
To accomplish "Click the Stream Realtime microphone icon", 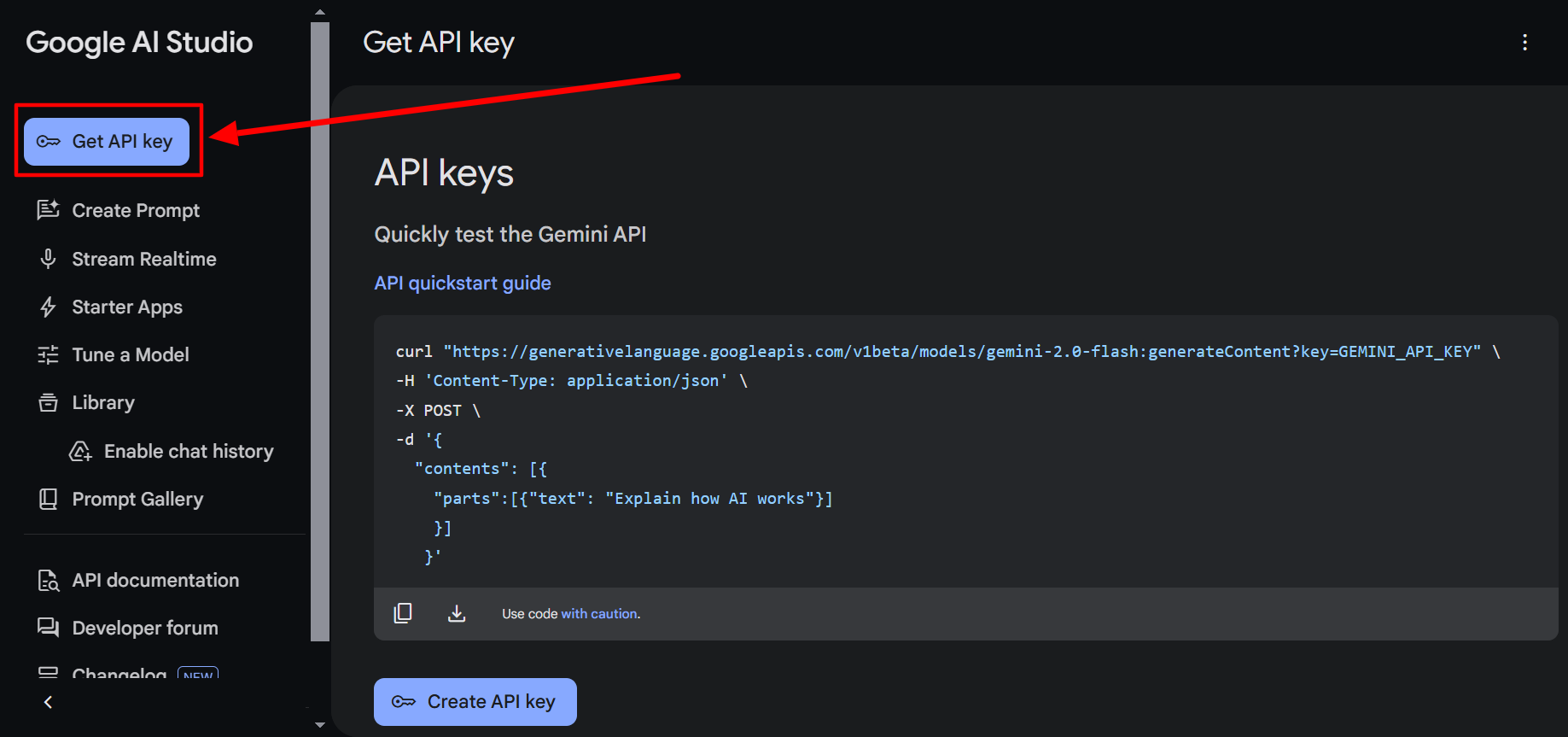I will tap(48, 259).
